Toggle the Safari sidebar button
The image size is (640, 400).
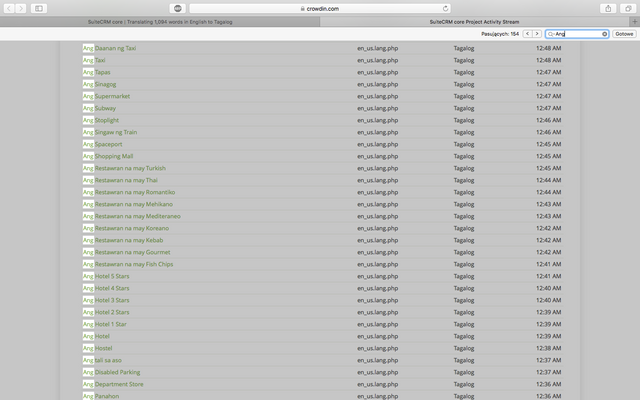point(39,8)
